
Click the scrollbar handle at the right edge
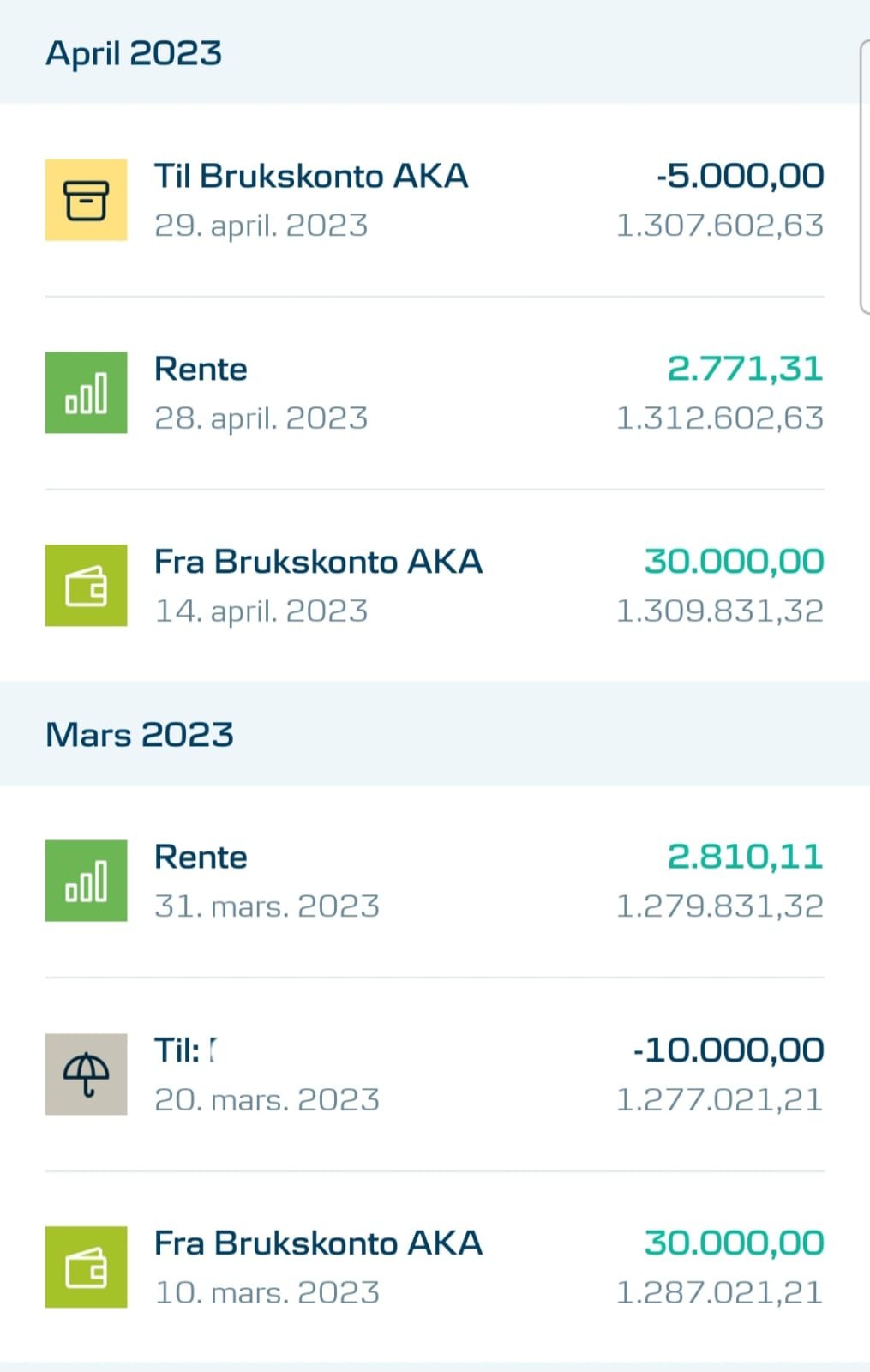864,176
